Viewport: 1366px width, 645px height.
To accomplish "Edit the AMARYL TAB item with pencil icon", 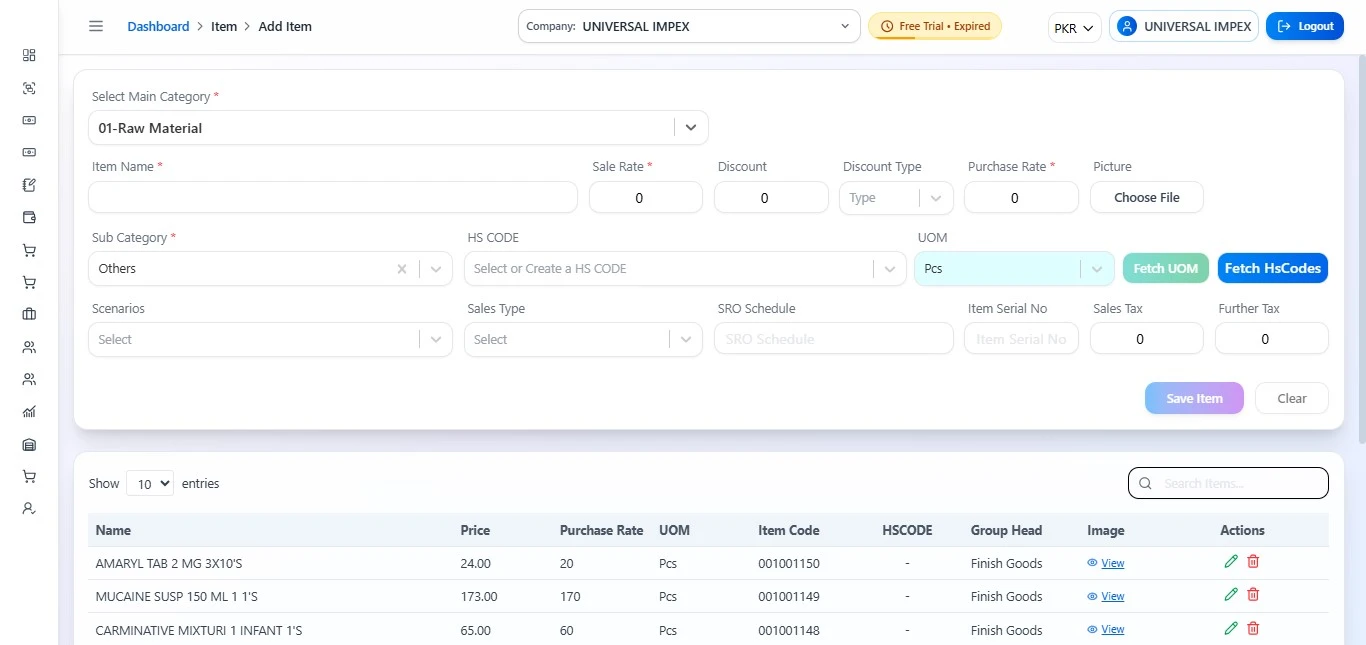I will click(1230, 561).
